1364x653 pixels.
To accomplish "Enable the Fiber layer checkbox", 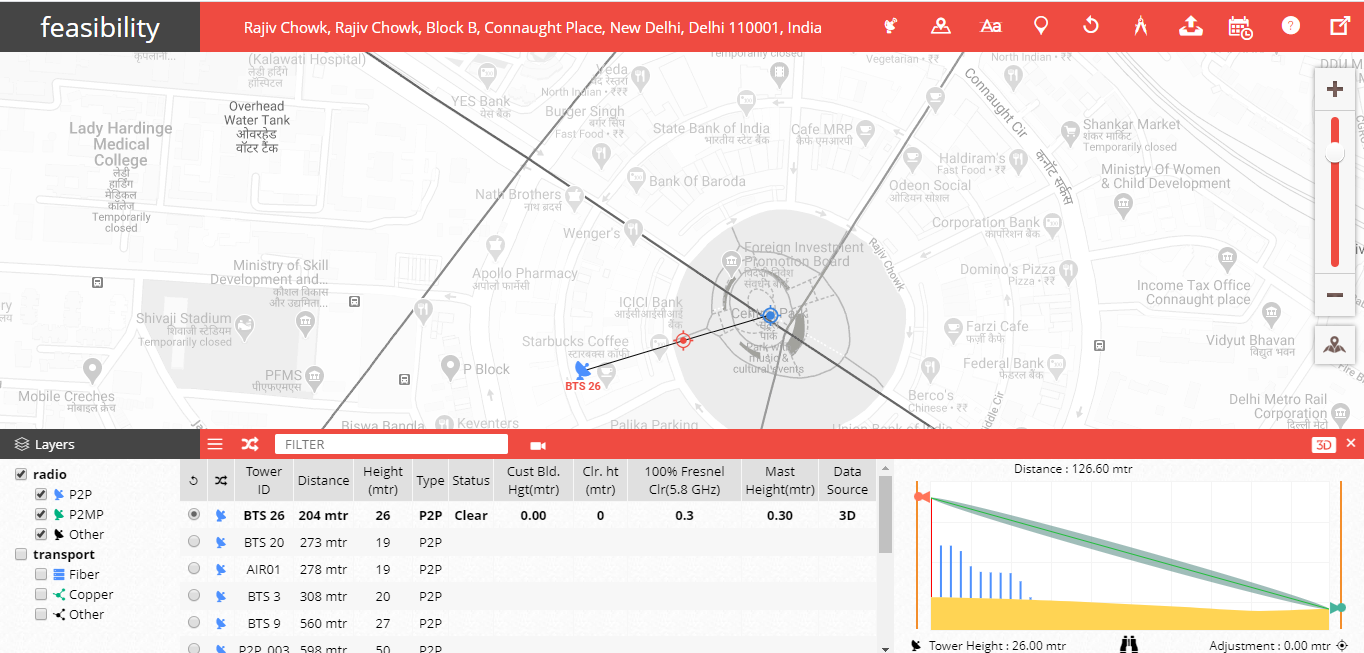I will pyautogui.click(x=41, y=574).
